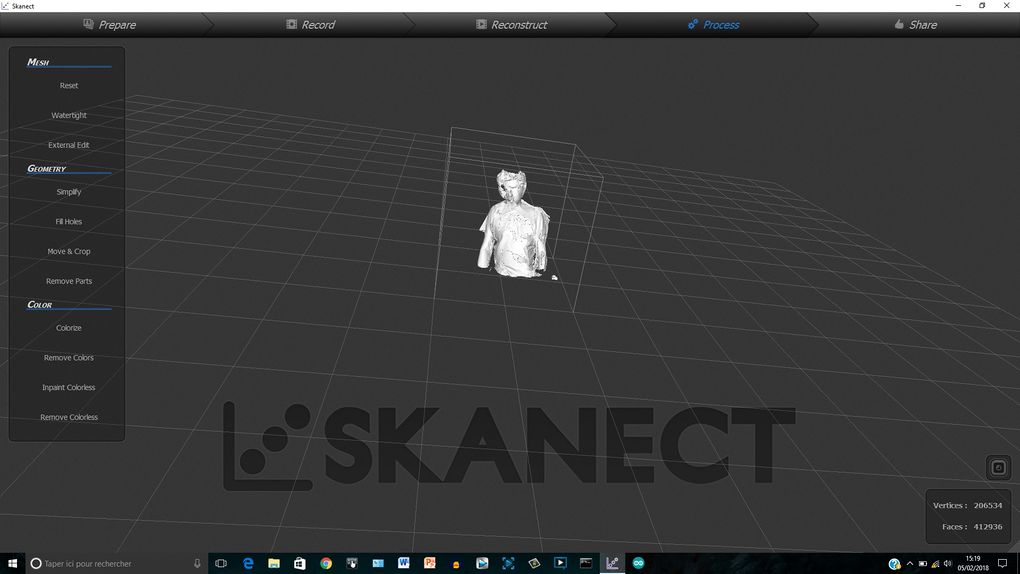Open Word from the taskbar
The width and height of the screenshot is (1020, 574).
404,563
